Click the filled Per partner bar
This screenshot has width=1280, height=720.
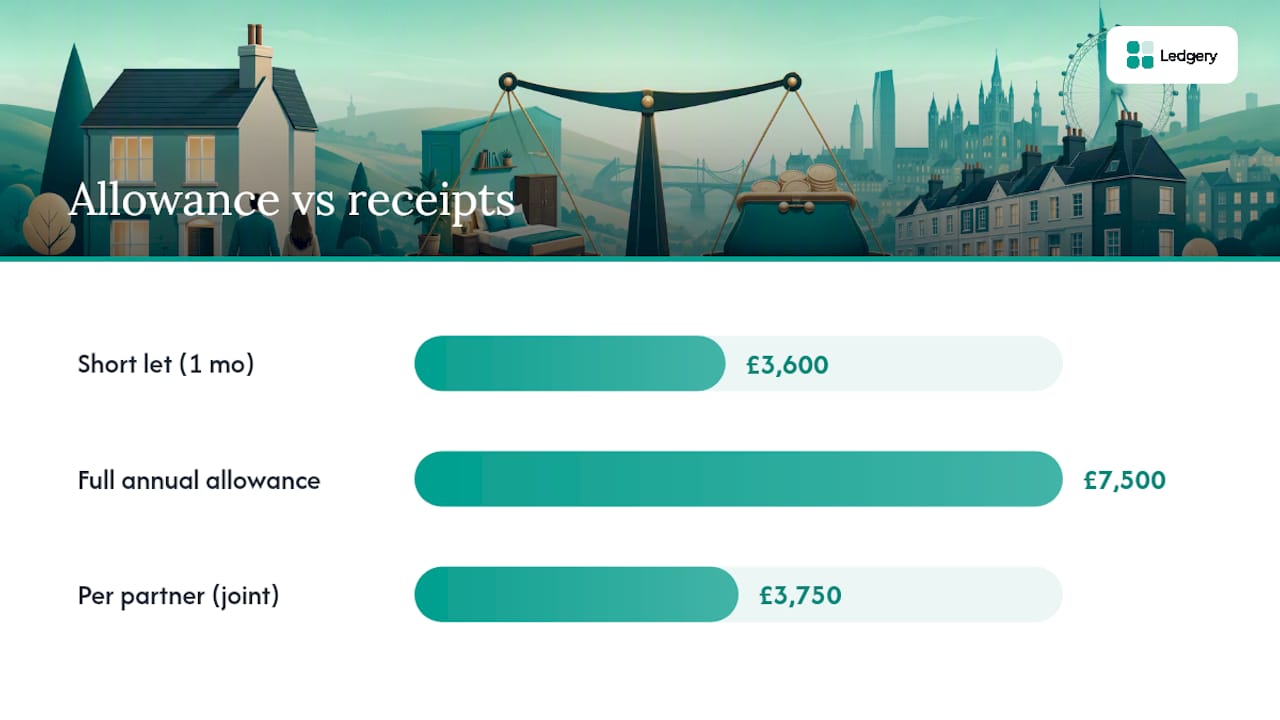[576, 595]
